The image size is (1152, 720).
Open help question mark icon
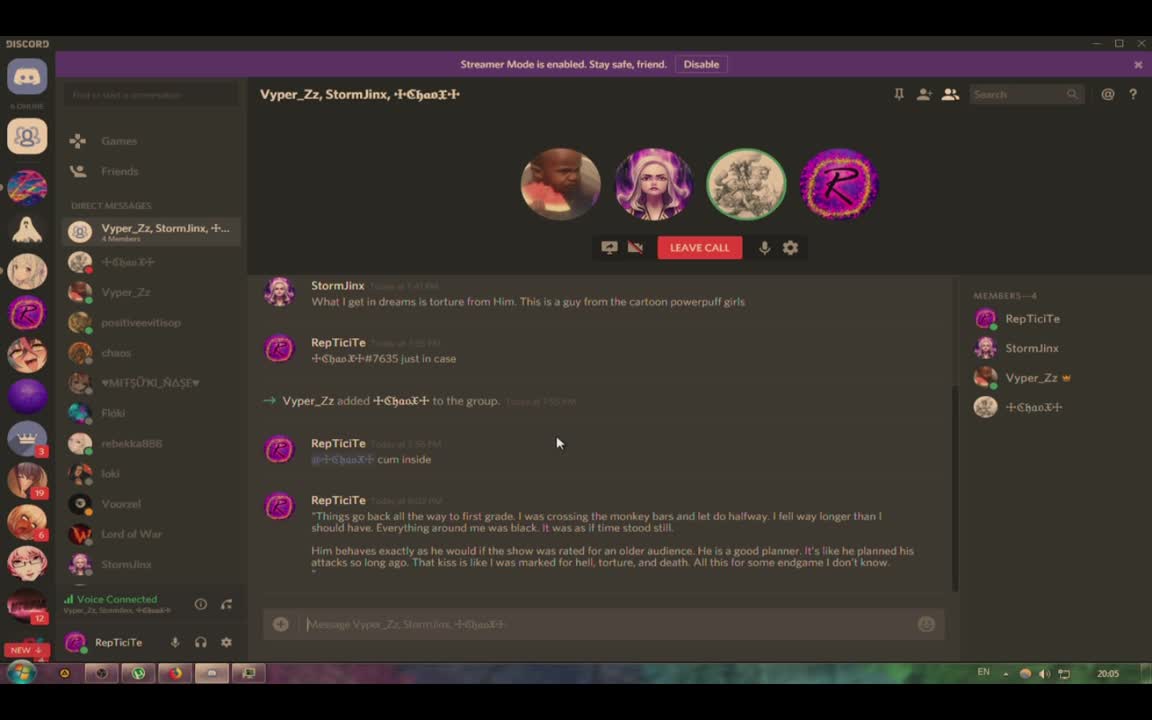[x=1133, y=94]
